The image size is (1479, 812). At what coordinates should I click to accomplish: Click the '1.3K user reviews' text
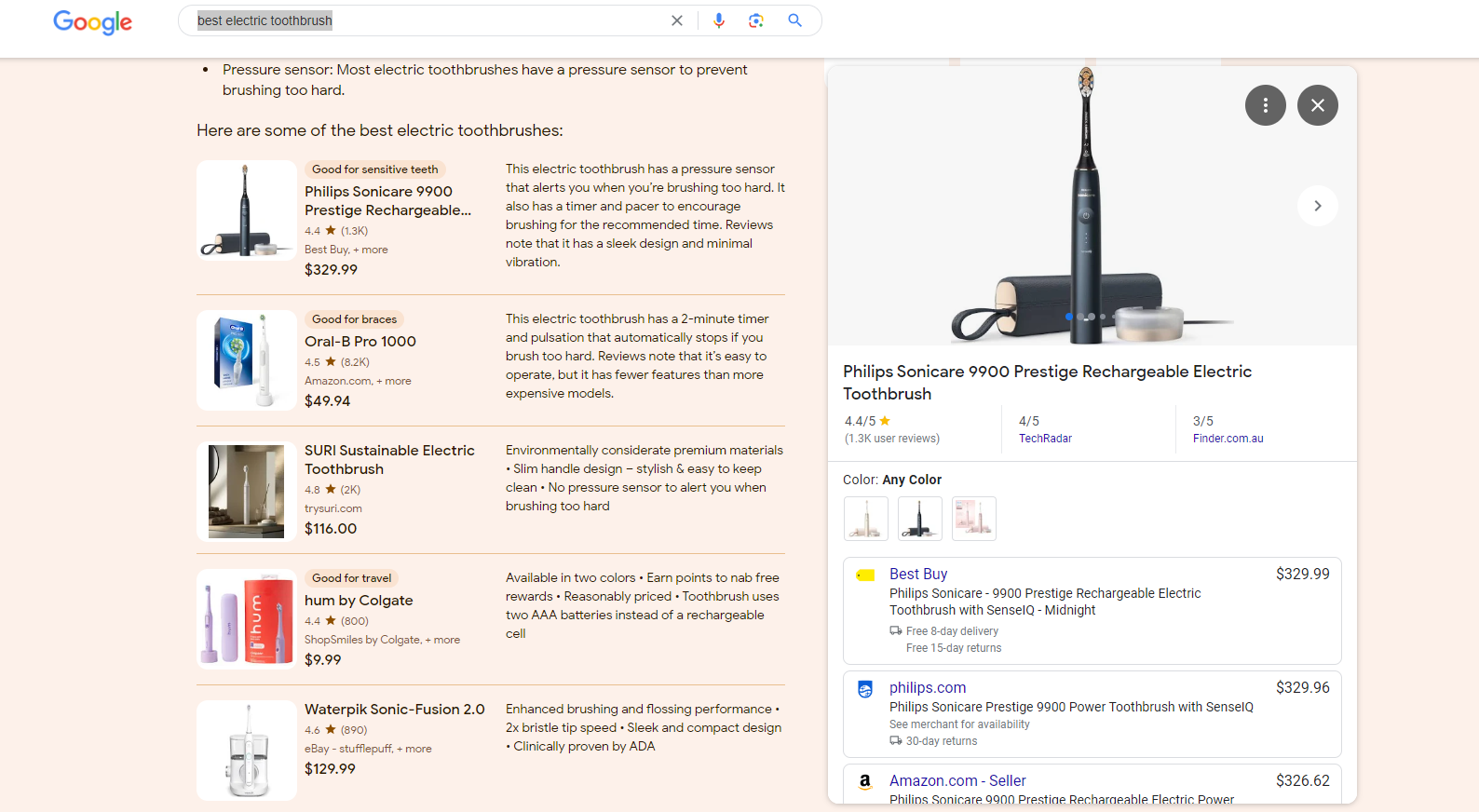pyautogui.click(x=892, y=439)
